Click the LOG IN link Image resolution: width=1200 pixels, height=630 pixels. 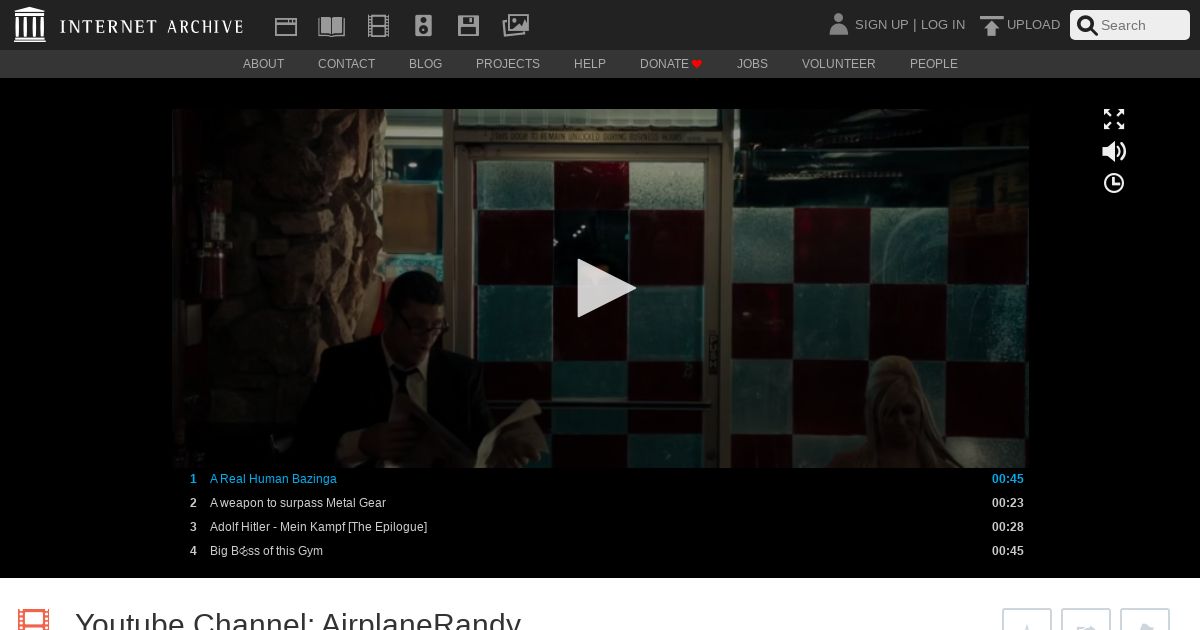pos(943,25)
